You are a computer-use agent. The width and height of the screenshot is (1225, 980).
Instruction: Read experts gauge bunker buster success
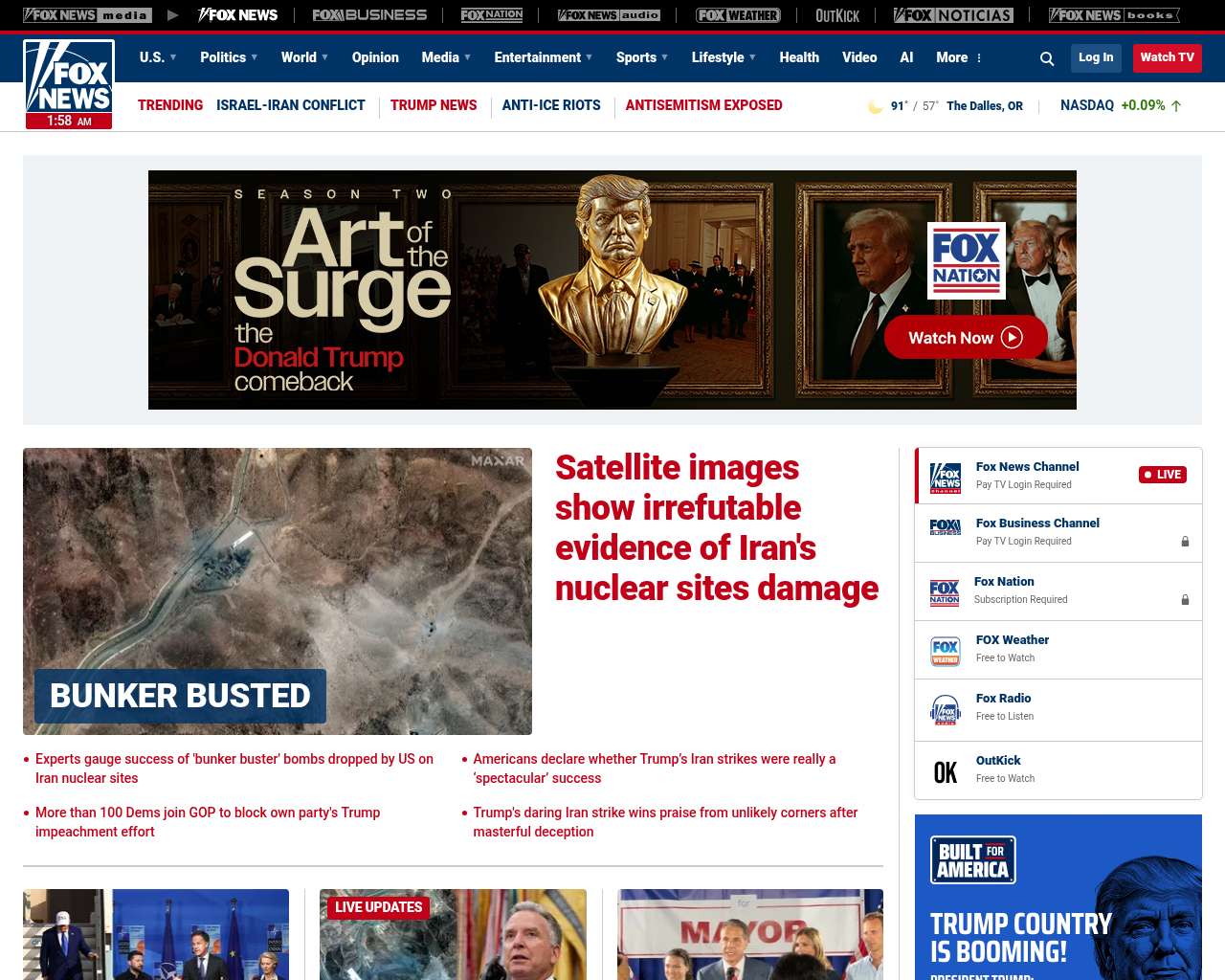click(x=234, y=768)
